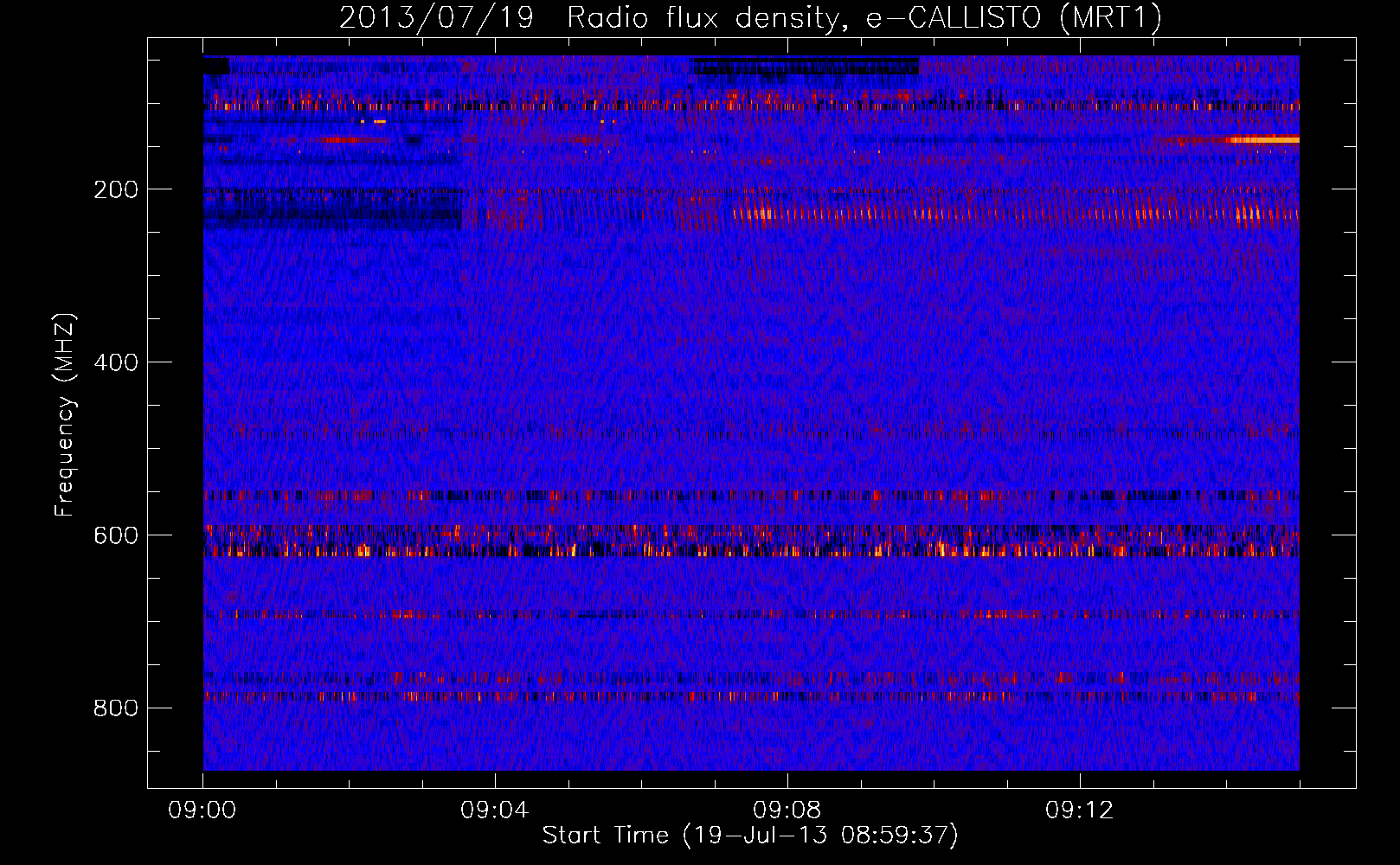Click the 800 frequency tick label
The width and height of the screenshot is (1400, 865).
click(116, 708)
